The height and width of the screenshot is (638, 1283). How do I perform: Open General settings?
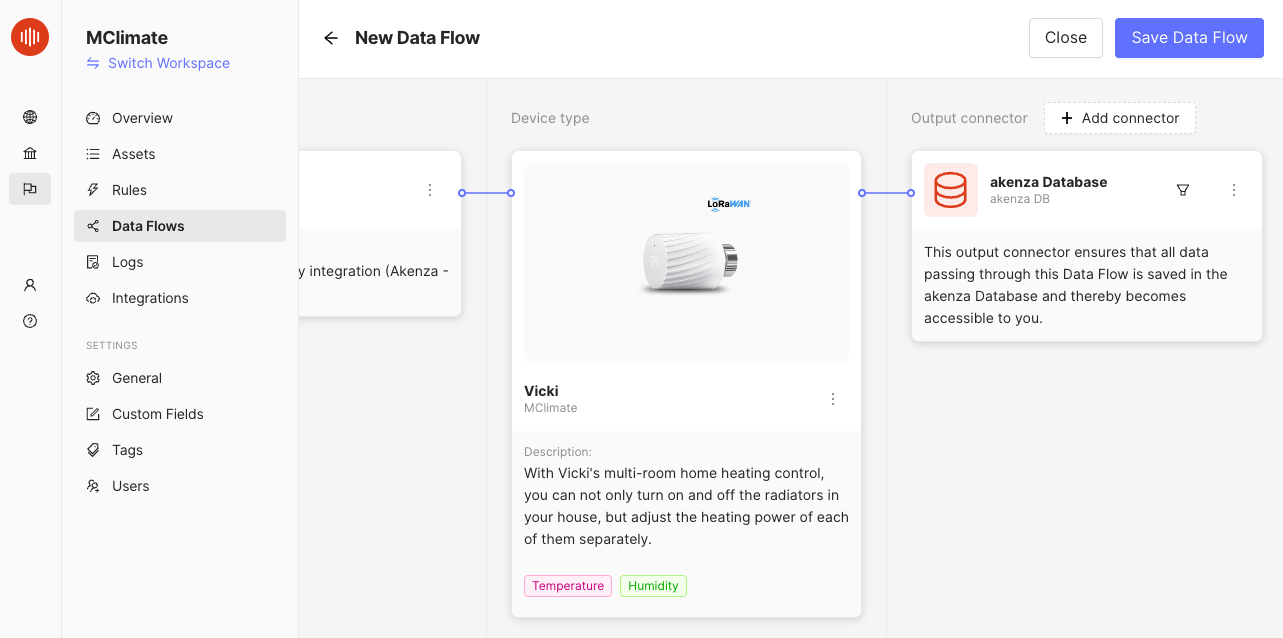tap(180, 378)
